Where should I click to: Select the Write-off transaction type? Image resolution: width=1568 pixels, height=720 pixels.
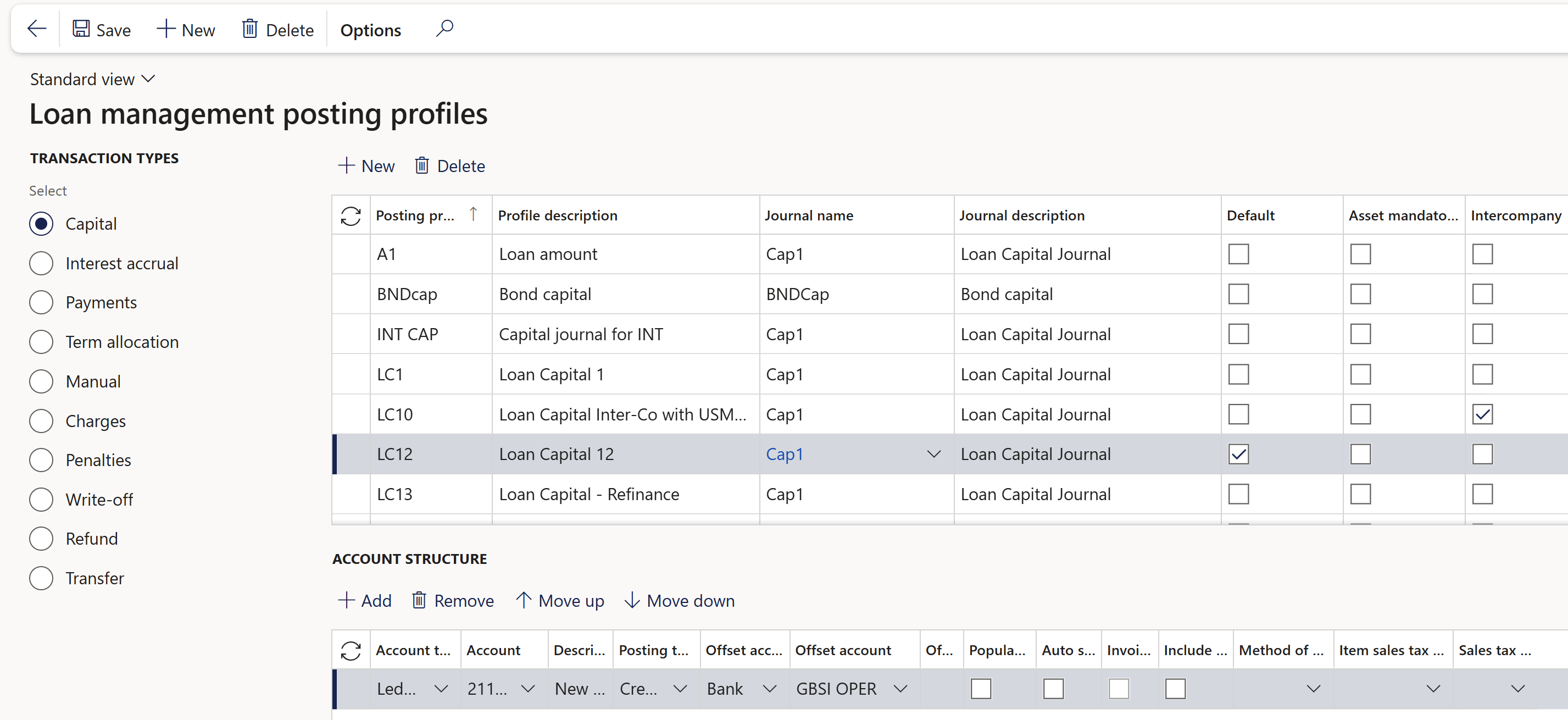point(41,500)
